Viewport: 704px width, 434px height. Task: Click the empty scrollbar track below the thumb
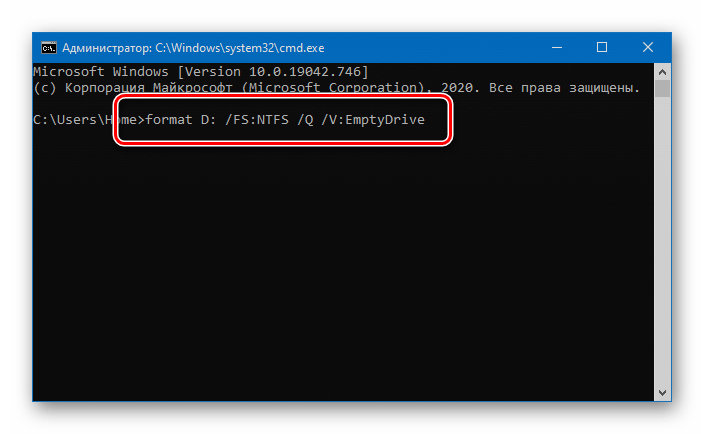coord(662,250)
